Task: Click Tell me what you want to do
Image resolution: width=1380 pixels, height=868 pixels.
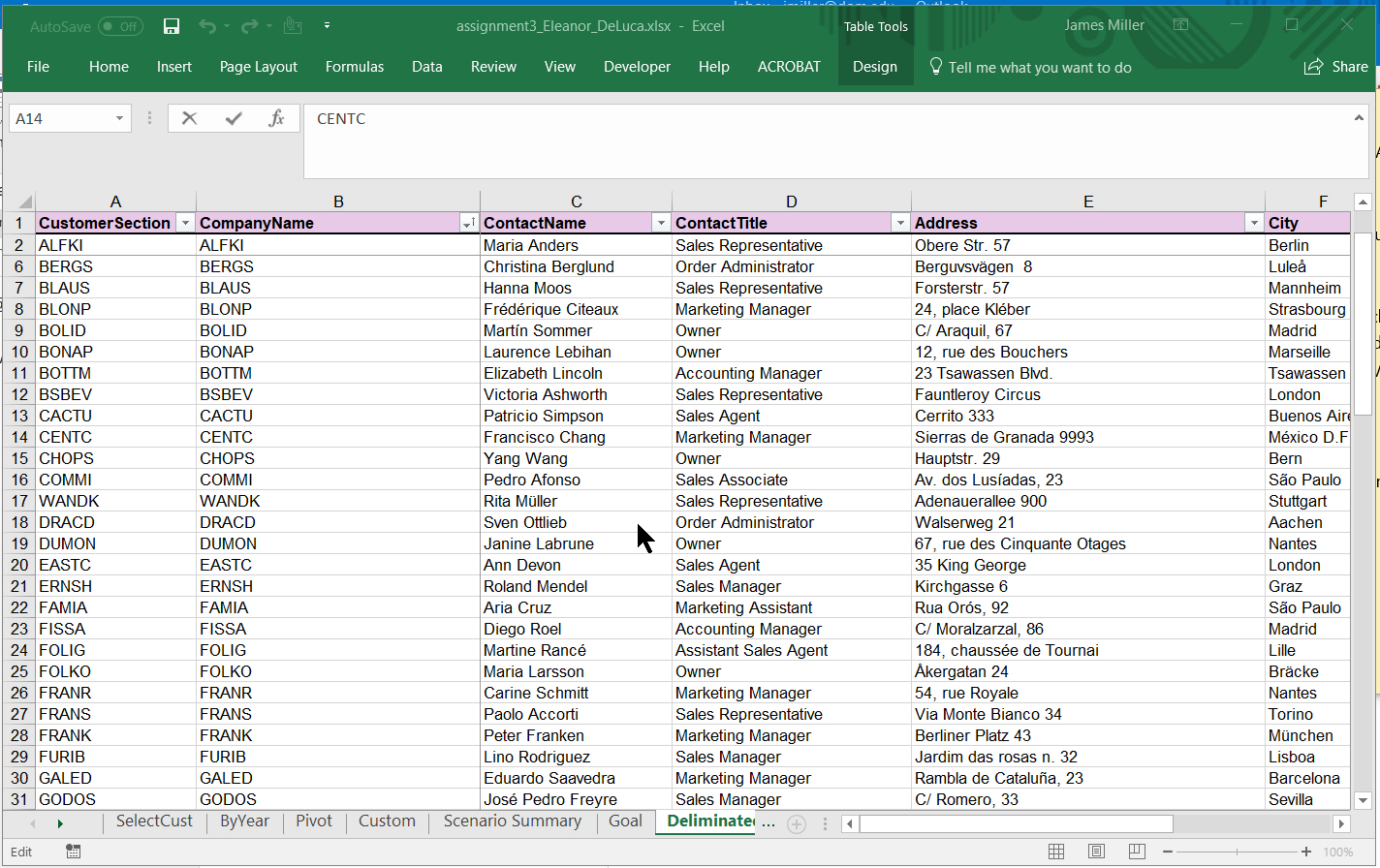Action: (x=1039, y=67)
